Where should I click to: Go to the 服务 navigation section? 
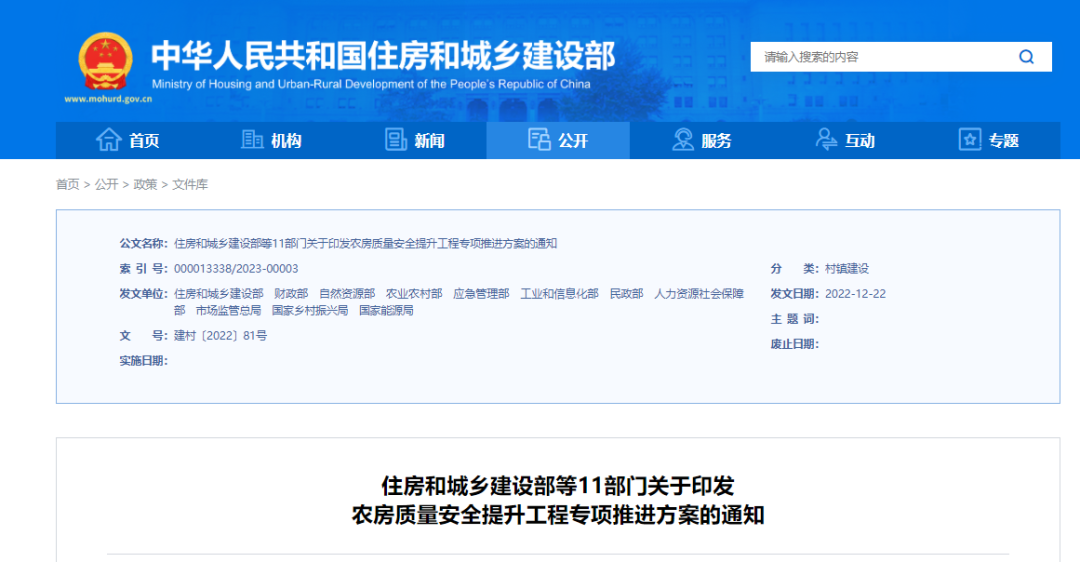tap(716, 141)
